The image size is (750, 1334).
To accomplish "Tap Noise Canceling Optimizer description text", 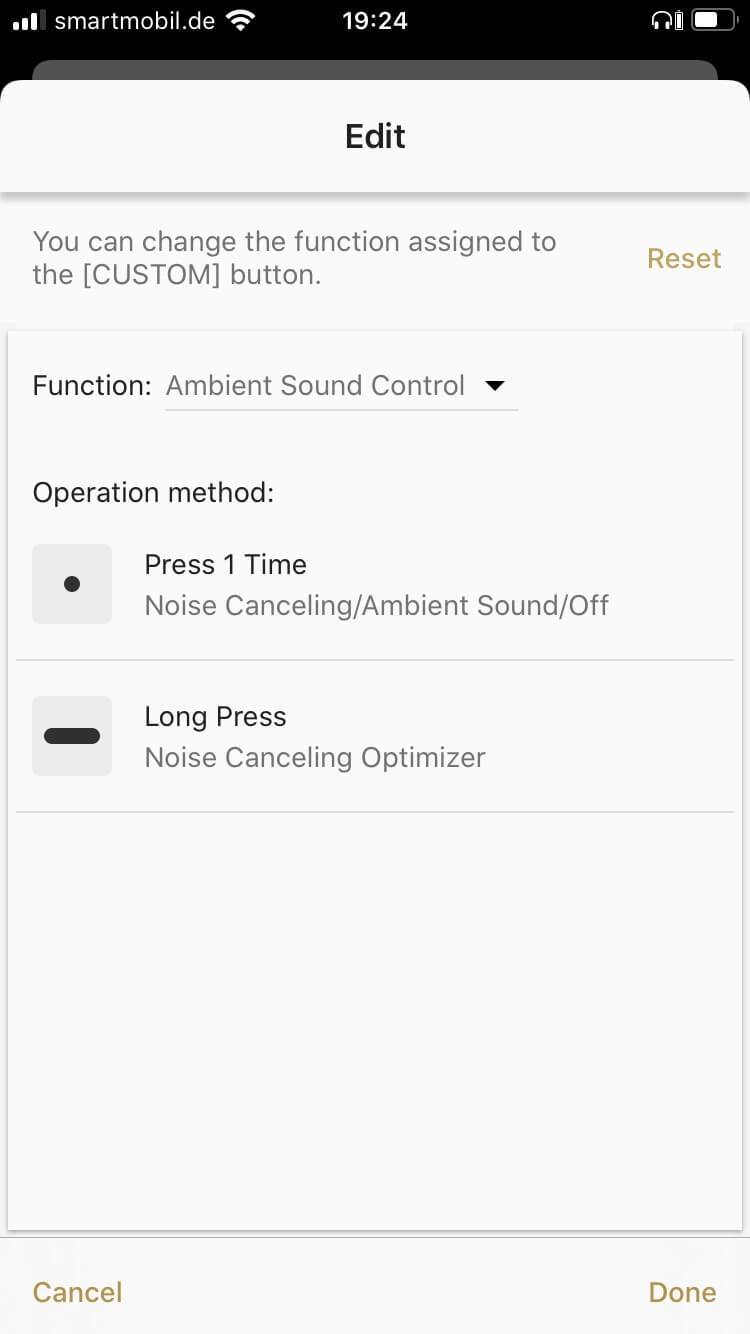I will coord(315,758).
